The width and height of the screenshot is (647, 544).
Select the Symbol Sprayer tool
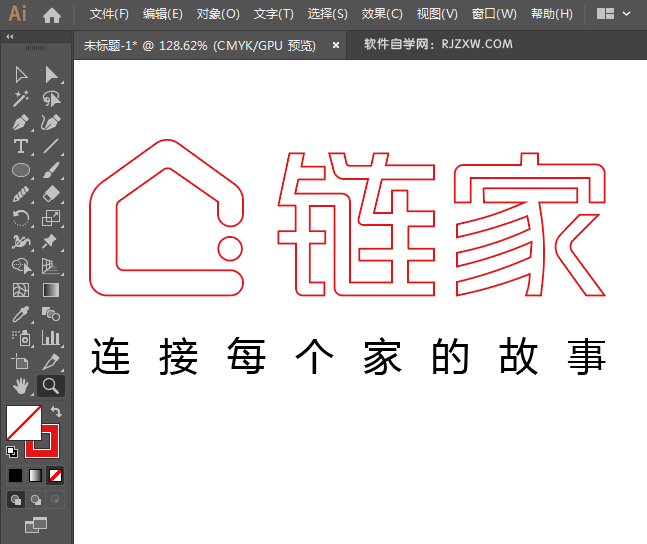[21, 338]
